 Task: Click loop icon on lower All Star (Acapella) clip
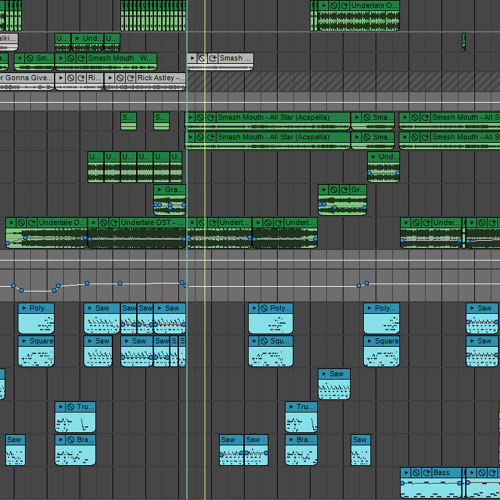point(211,137)
